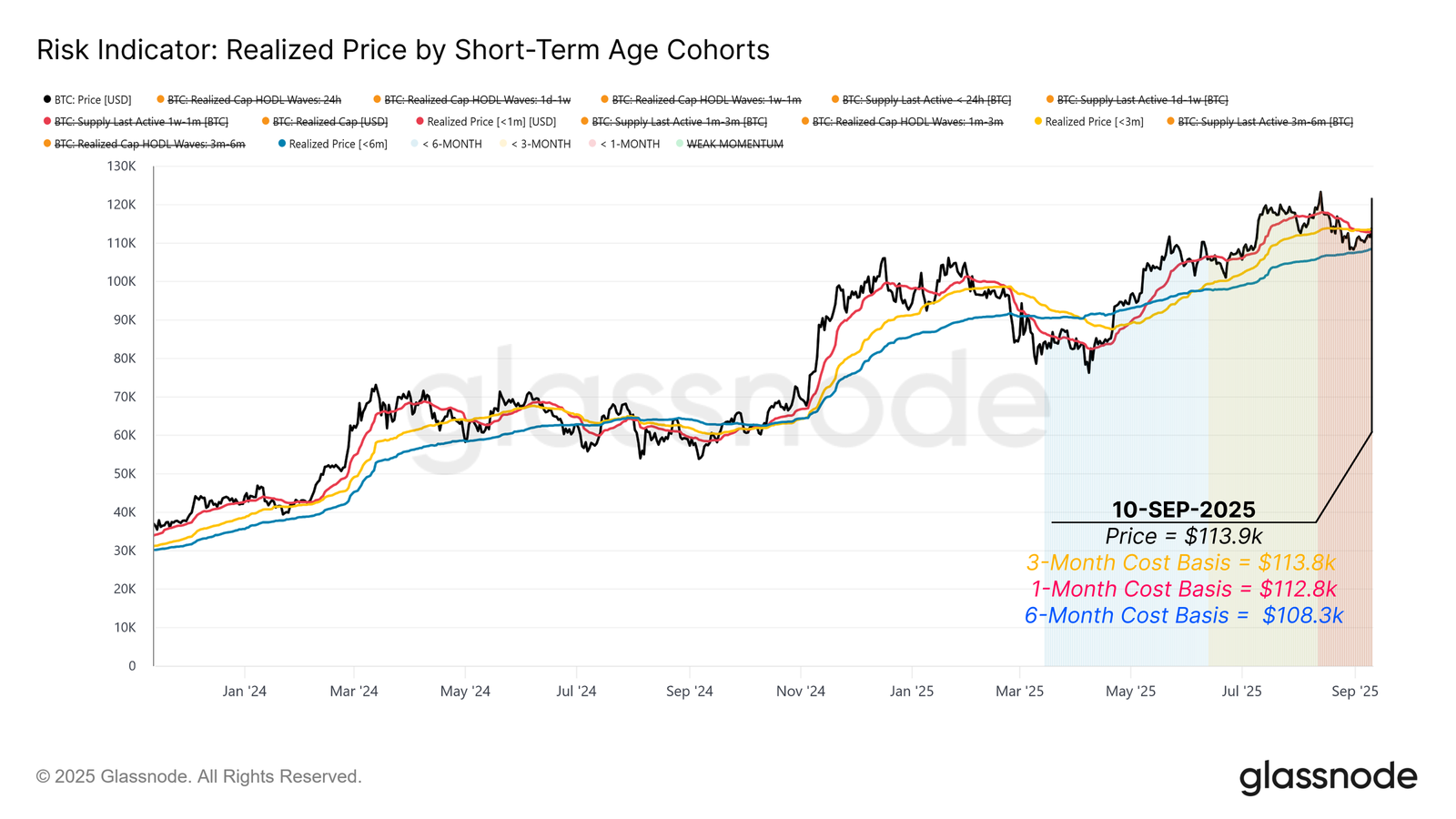This screenshot has height=819, width=1456.
Task: Enable Supply Last Active 1m-3m [BTC] series
Action: 674,122
